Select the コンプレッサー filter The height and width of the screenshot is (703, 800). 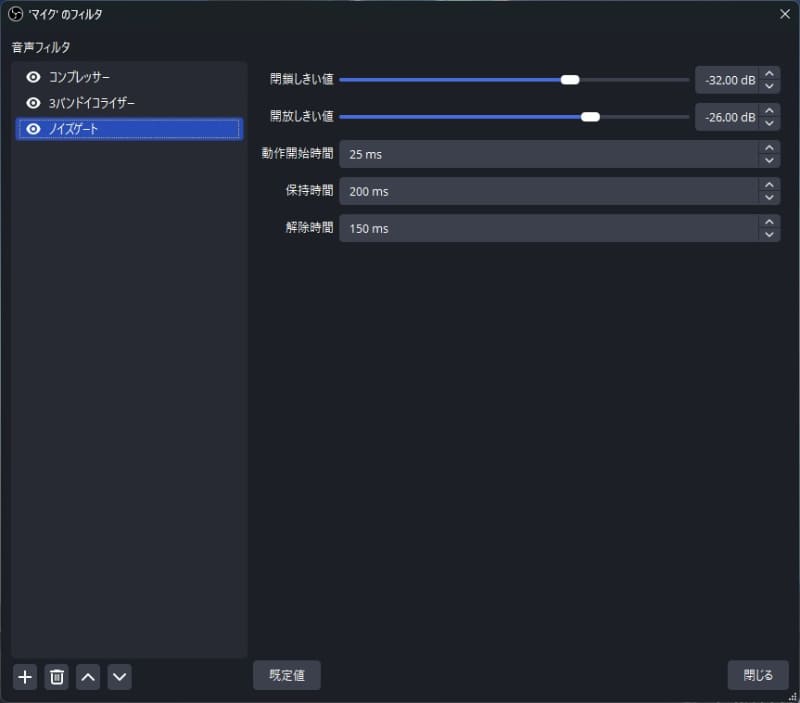click(80, 77)
